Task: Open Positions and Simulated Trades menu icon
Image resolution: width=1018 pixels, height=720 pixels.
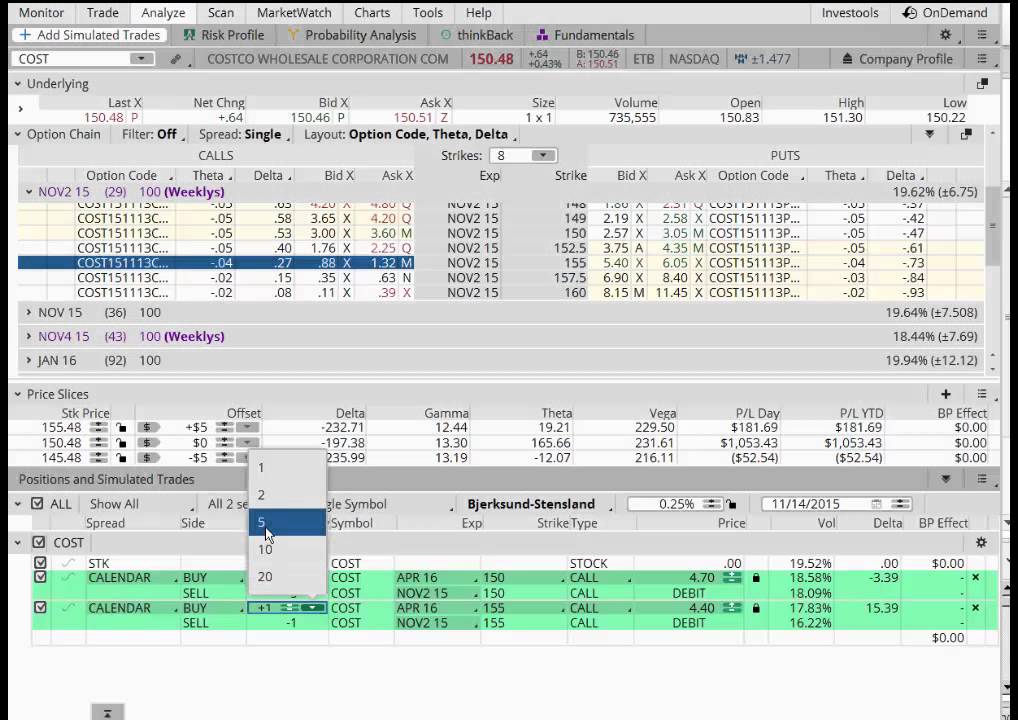Action: coord(982,479)
